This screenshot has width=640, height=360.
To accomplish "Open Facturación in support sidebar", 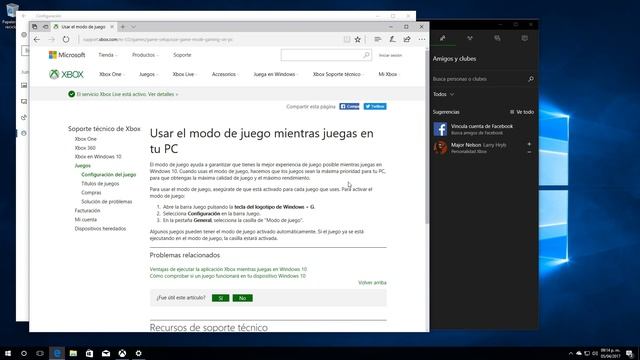I will pyautogui.click(x=87, y=211).
